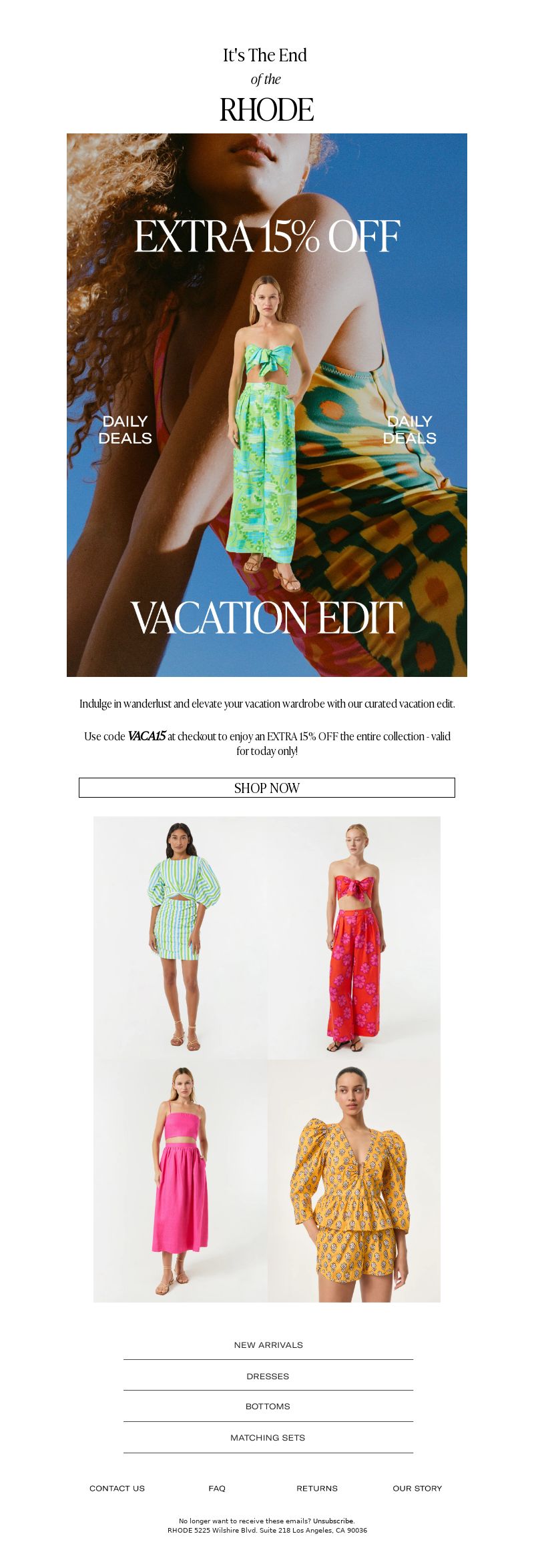View the green striped dress thumbnail
Image resolution: width=534 pixels, height=1568 pixels.
pyautogui.click(x=180, y=937)
